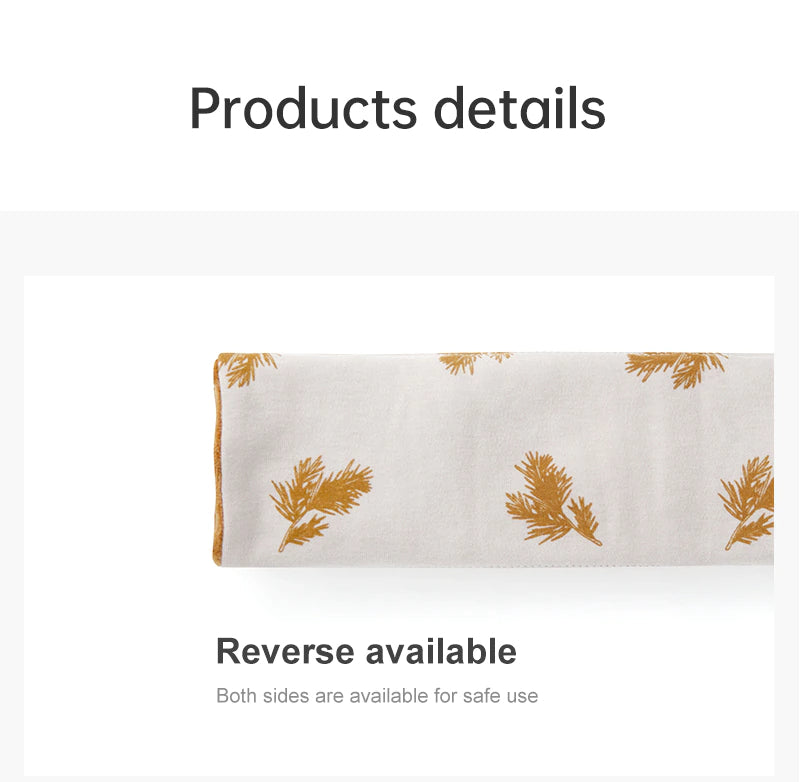Click the word "Reverse" in the bold title

click(x=285, y=651)
